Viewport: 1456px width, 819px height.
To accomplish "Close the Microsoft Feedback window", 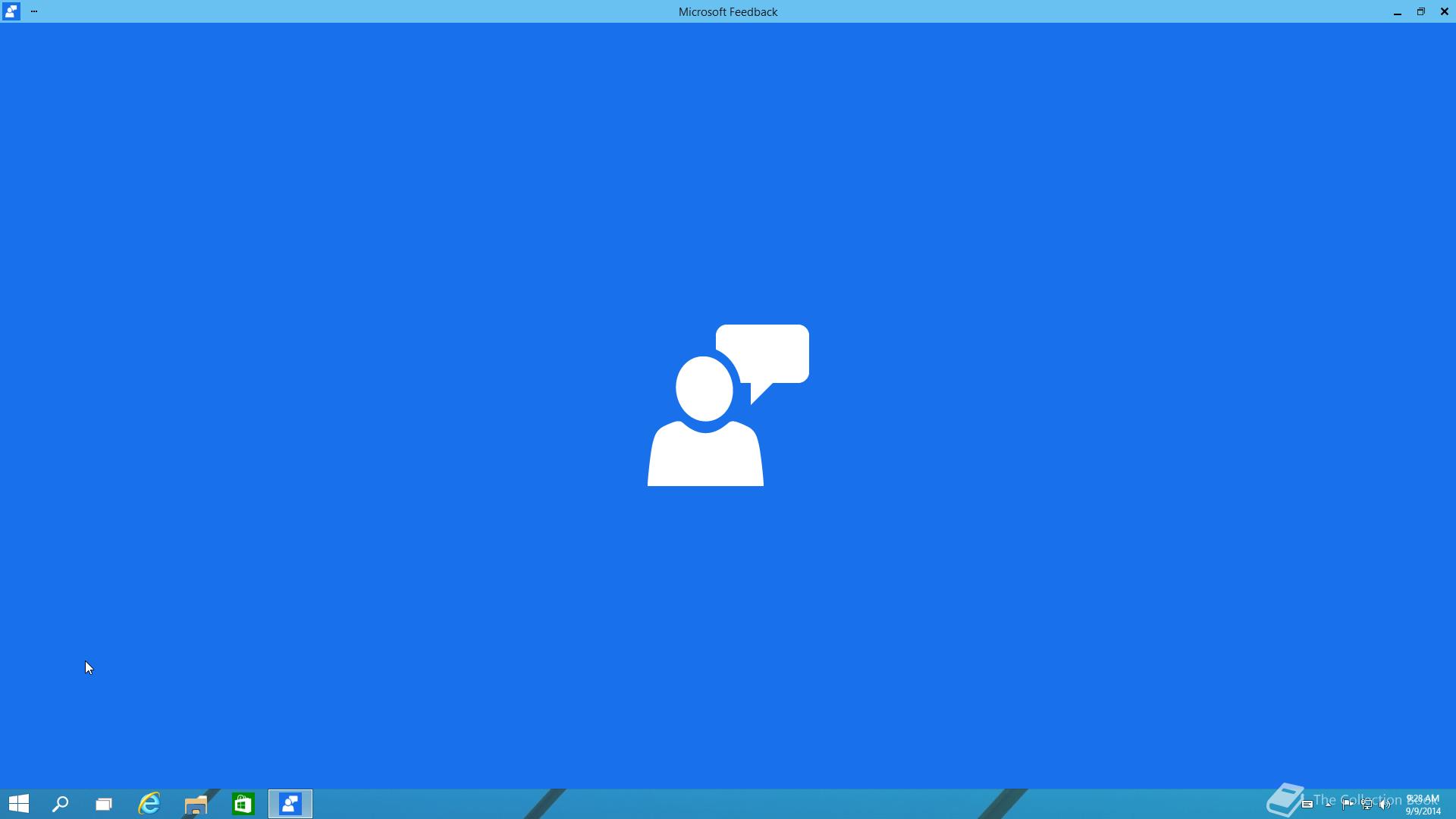I will 1444,12.
